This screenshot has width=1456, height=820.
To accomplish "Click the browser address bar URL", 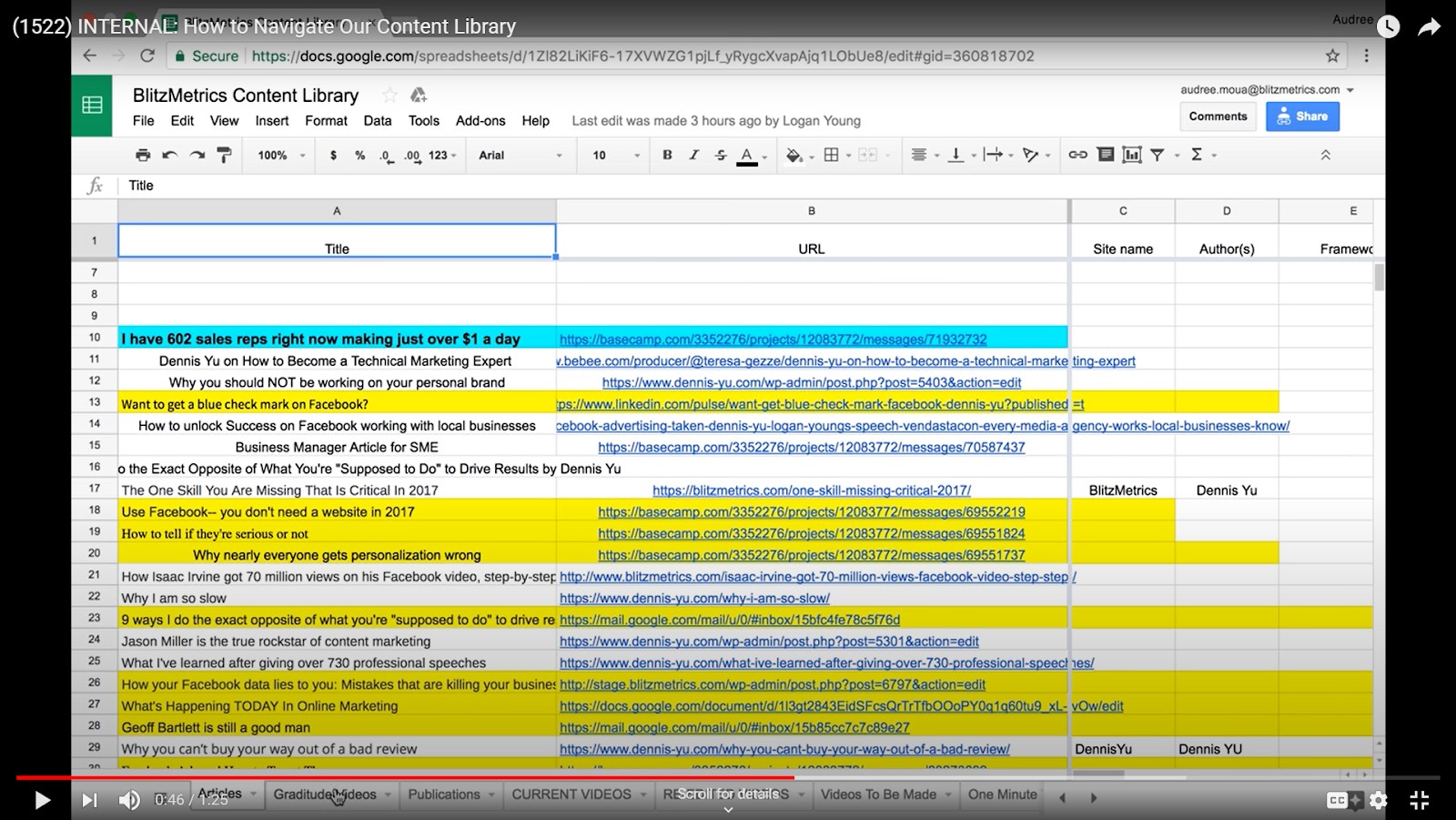I will point(642,56).
